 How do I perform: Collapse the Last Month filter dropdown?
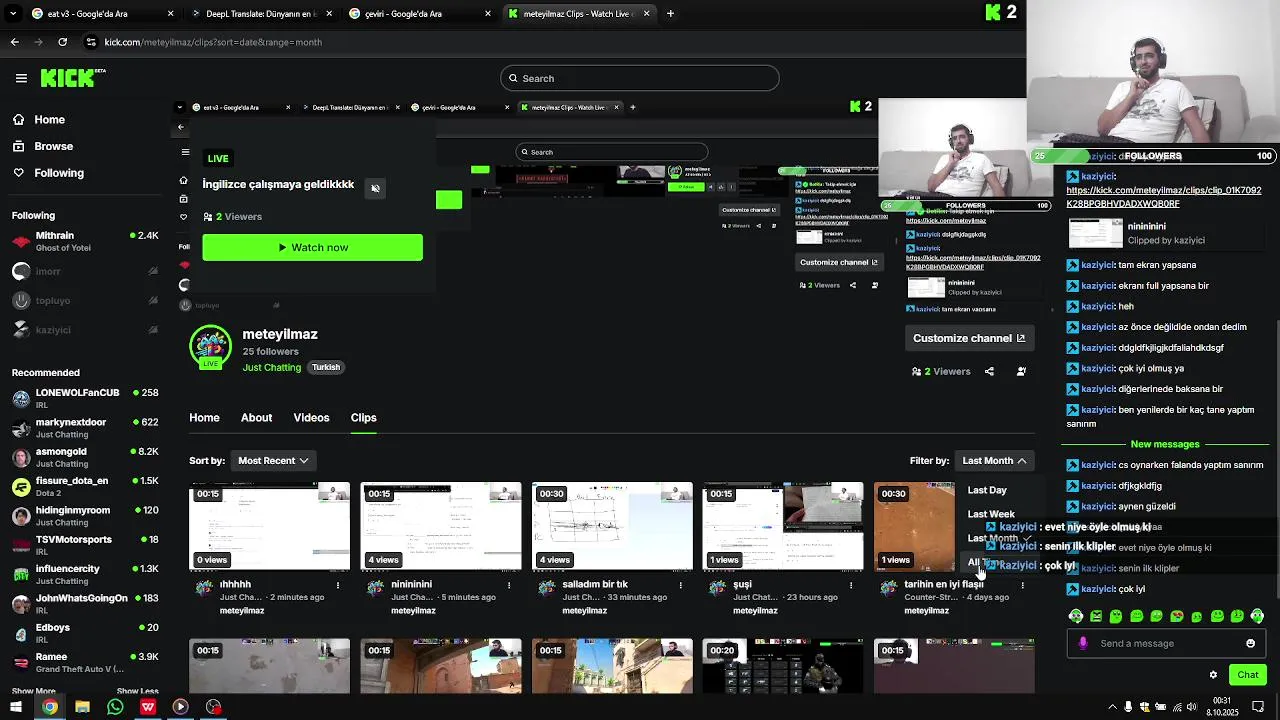[994, 460]
